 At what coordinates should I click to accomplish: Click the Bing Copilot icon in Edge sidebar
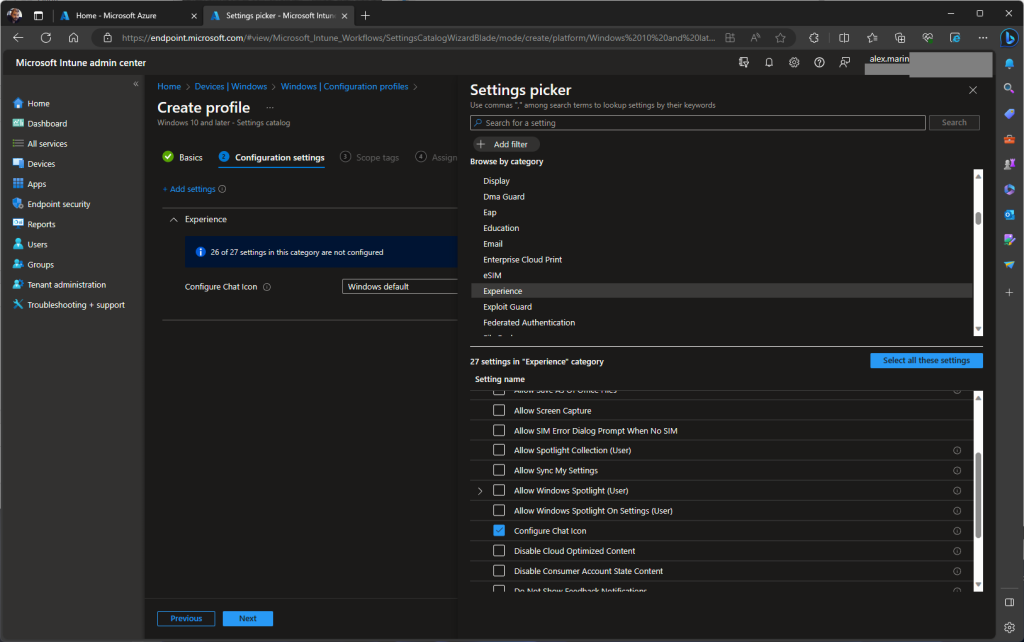1009,38
